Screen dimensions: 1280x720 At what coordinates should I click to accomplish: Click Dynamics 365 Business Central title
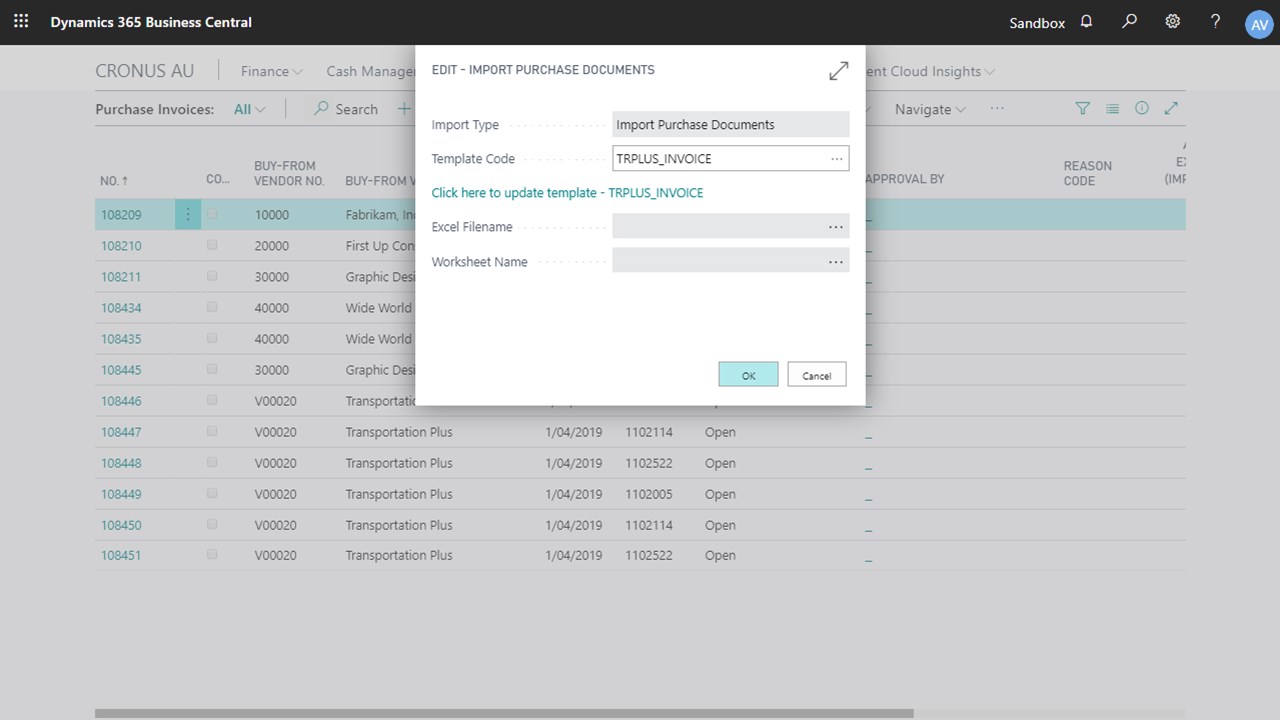click(x=151, y=22)
